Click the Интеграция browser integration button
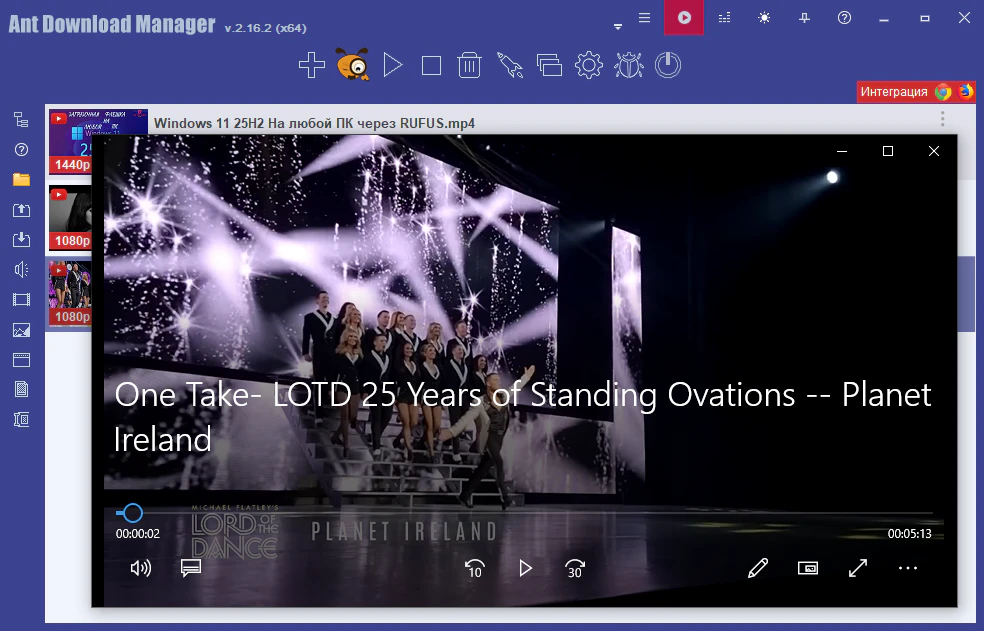Image resolution: width=984 pixels, height=631 pixels. [894, 92]
